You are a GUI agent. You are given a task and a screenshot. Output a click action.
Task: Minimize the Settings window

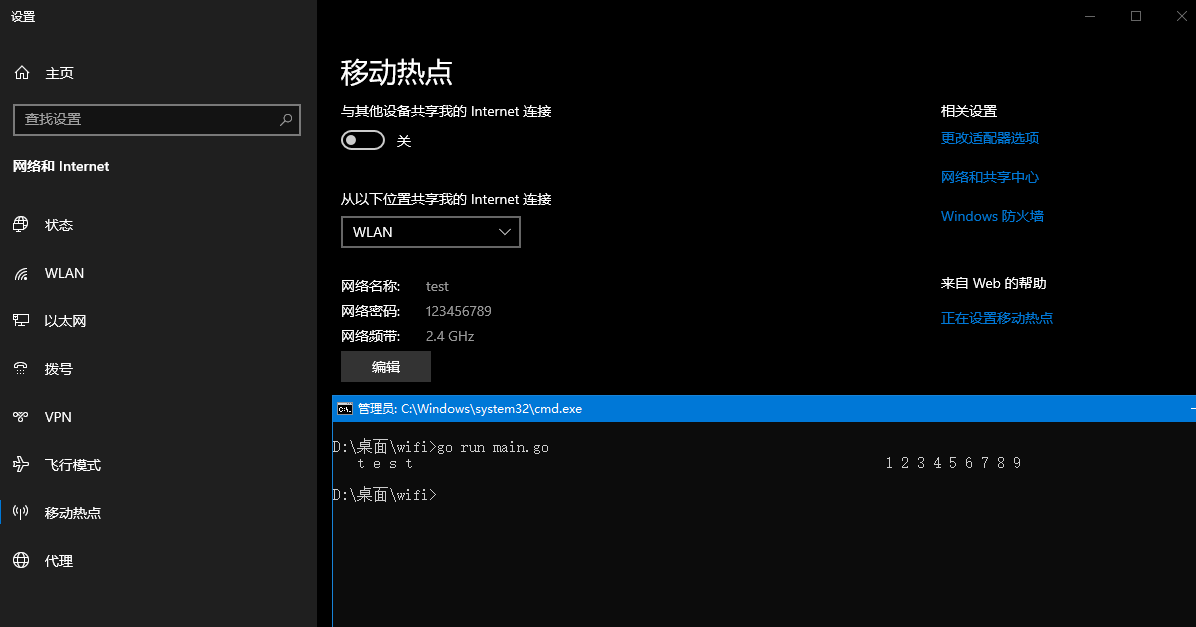tap(1090, 16)
